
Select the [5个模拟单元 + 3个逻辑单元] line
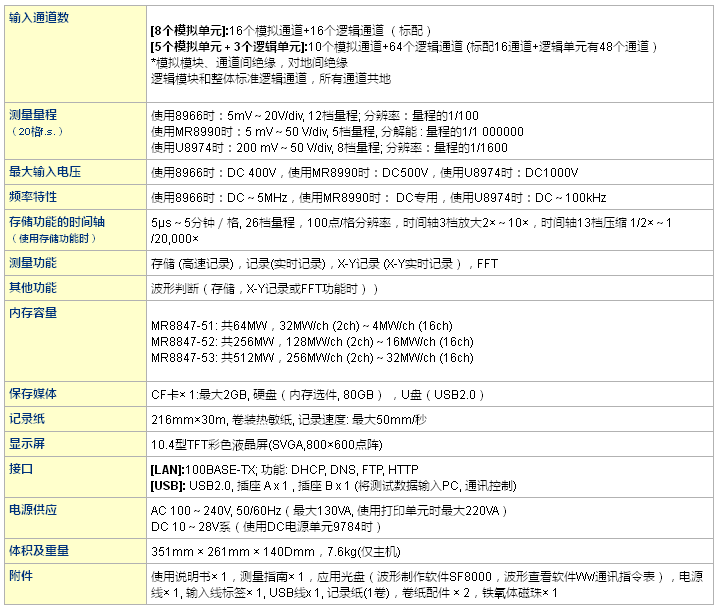click(404, 47)
